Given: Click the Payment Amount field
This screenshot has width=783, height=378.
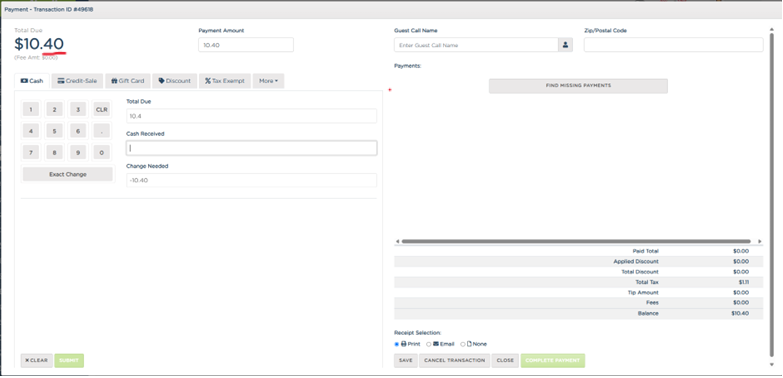Looking at the screenshot, I should click(246, 45).
